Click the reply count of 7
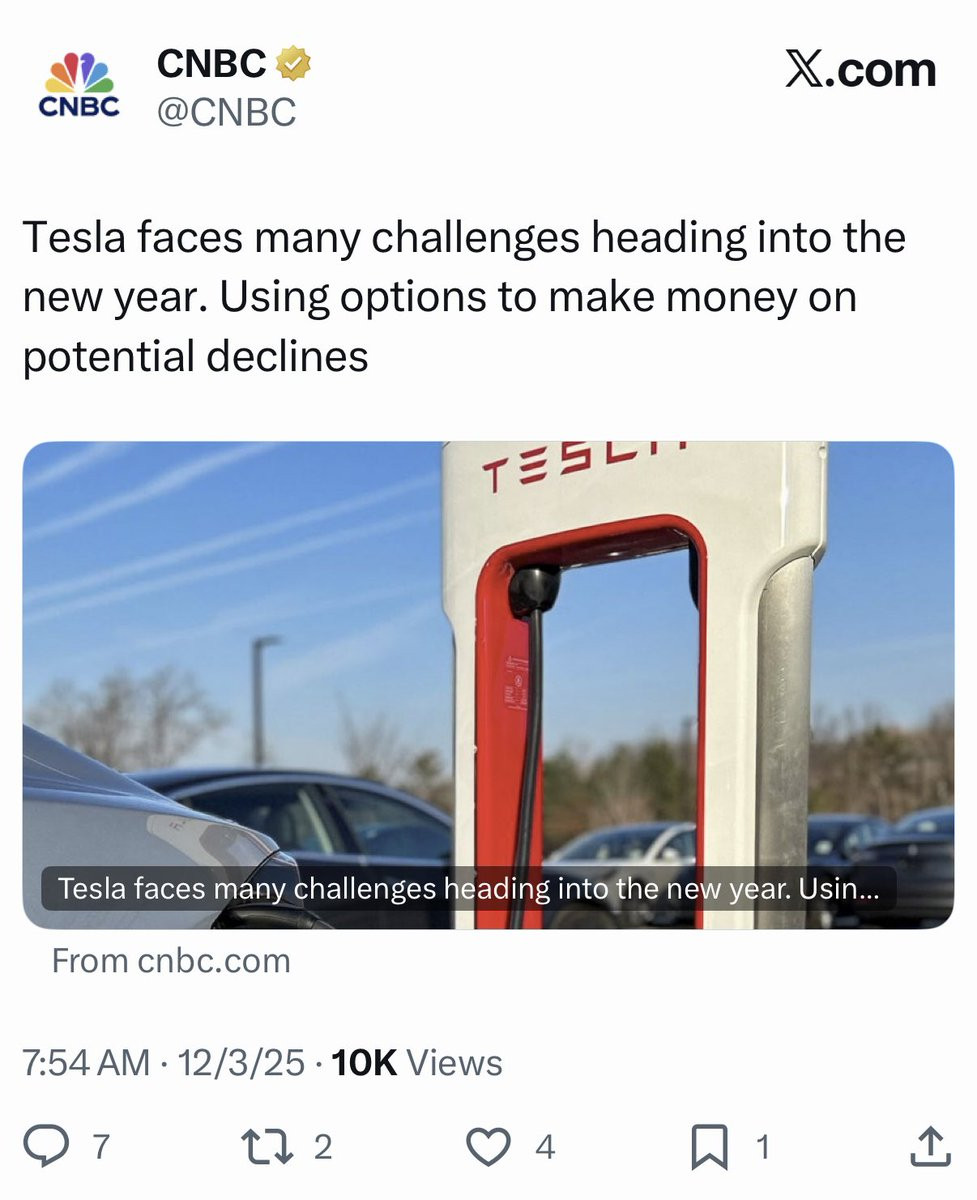The height and width of the screenshot is (1200, 977). [x=99, y=1147]
